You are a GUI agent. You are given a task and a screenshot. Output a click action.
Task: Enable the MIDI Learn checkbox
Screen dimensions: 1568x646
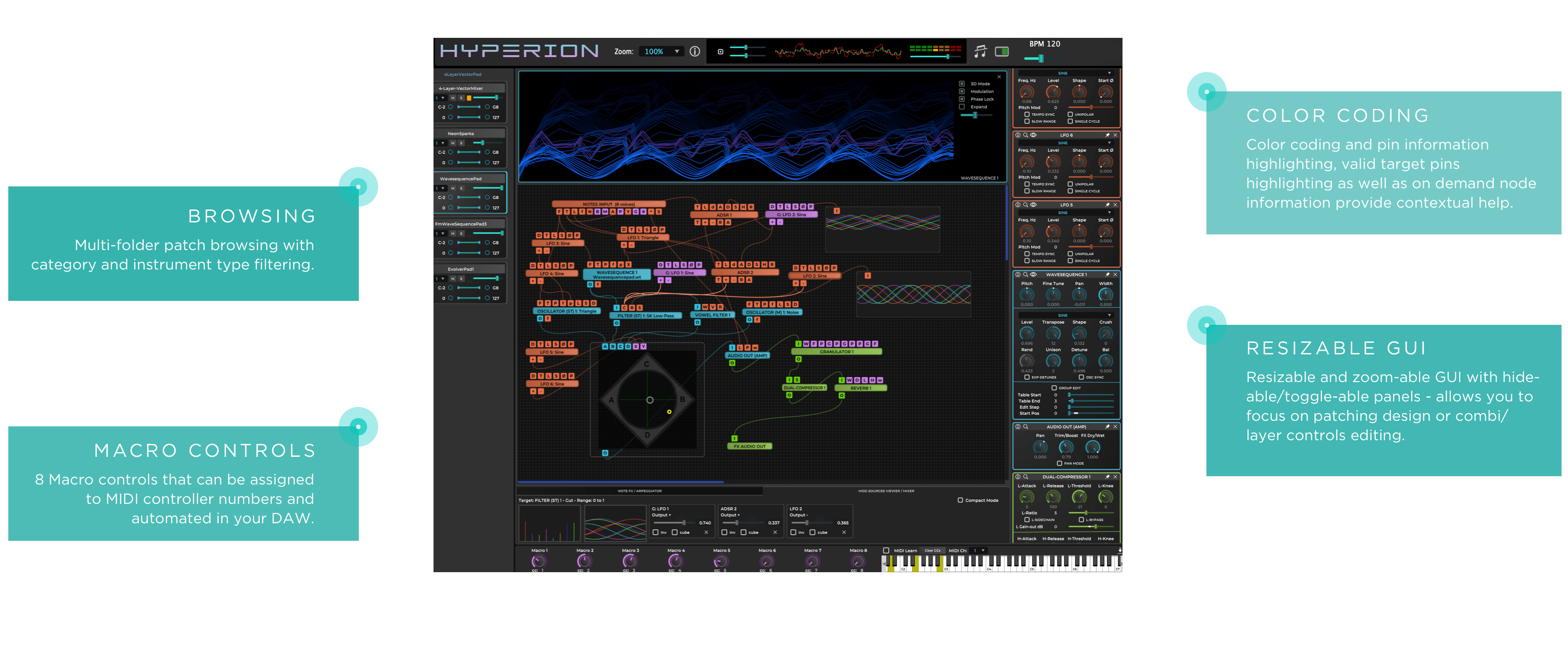[886, 551]
